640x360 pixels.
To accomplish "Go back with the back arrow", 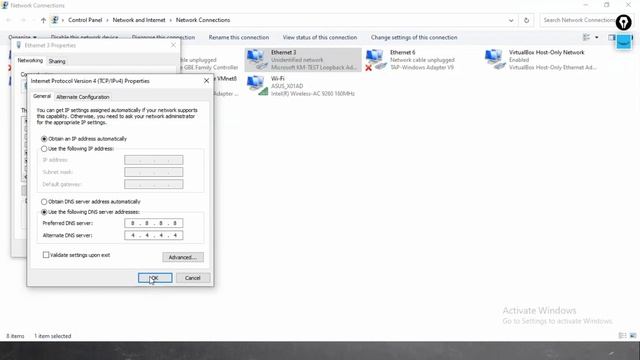I will [x=9, y=20].
